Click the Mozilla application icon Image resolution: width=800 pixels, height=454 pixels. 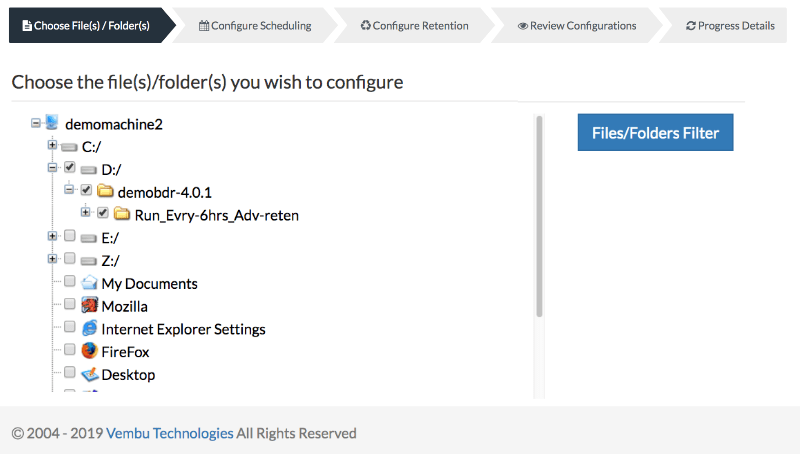(89, 306)
